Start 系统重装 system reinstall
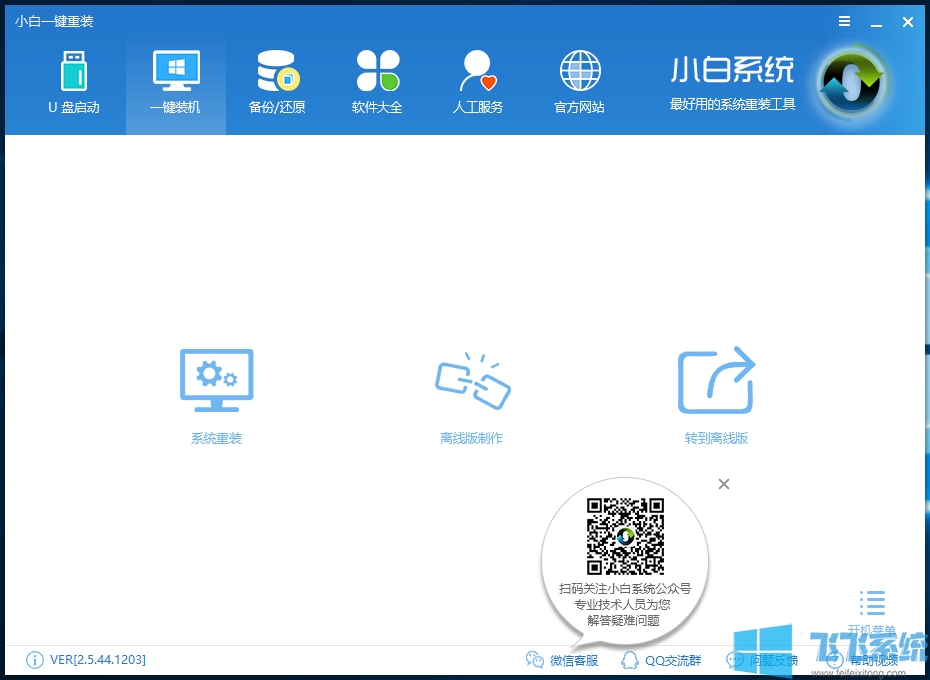Image resolution: width=930 pixels, height=680 pixels. pos(215,390)
